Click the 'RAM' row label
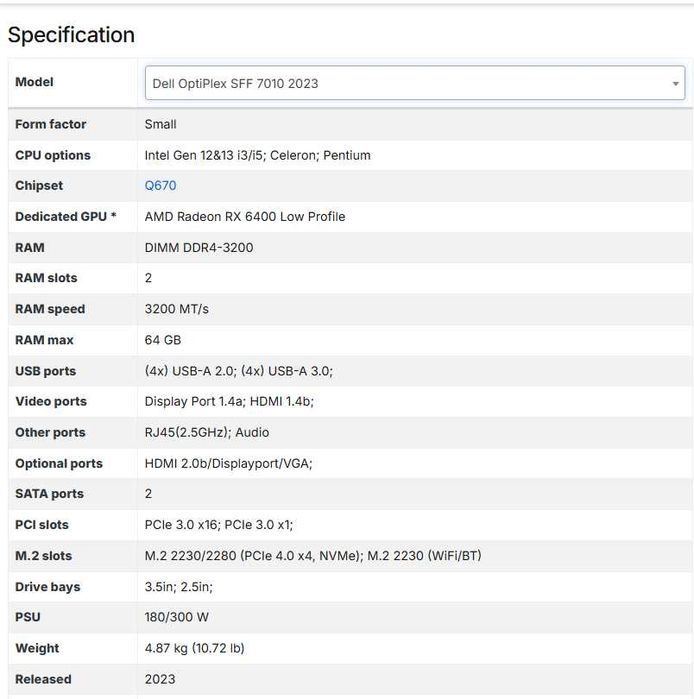The image size is (694, 699). click(29, 247)
